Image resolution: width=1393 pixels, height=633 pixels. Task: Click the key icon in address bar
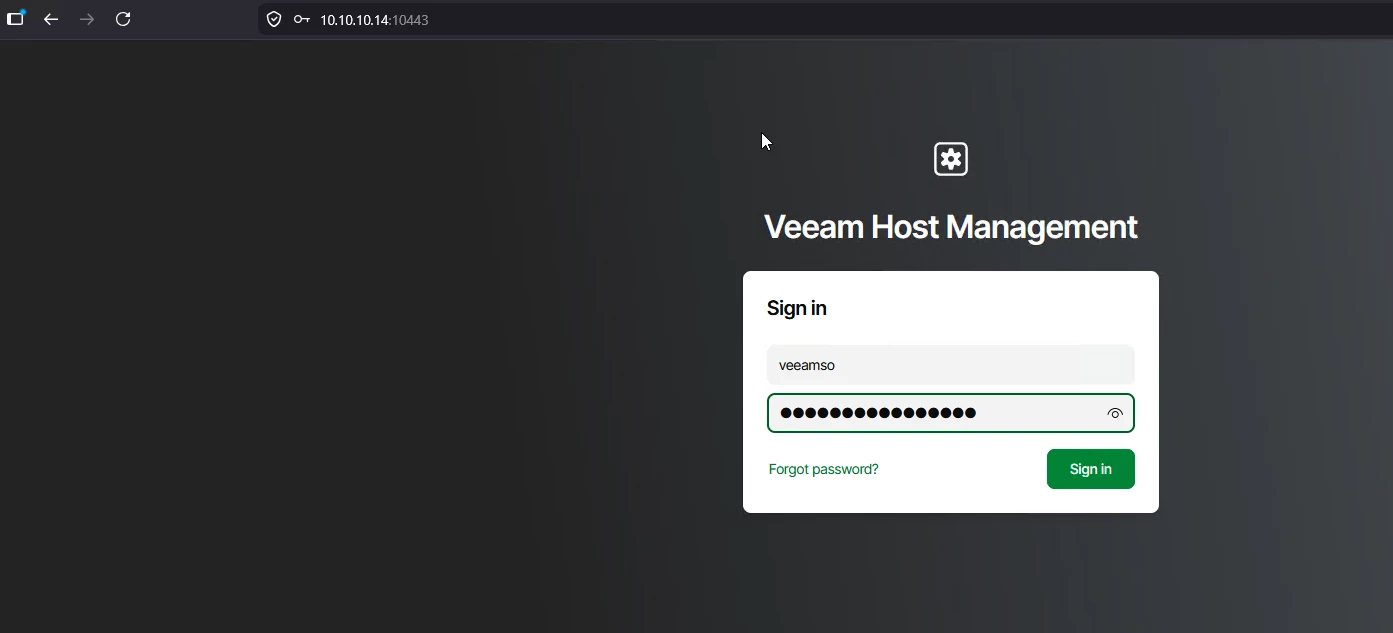301,19
